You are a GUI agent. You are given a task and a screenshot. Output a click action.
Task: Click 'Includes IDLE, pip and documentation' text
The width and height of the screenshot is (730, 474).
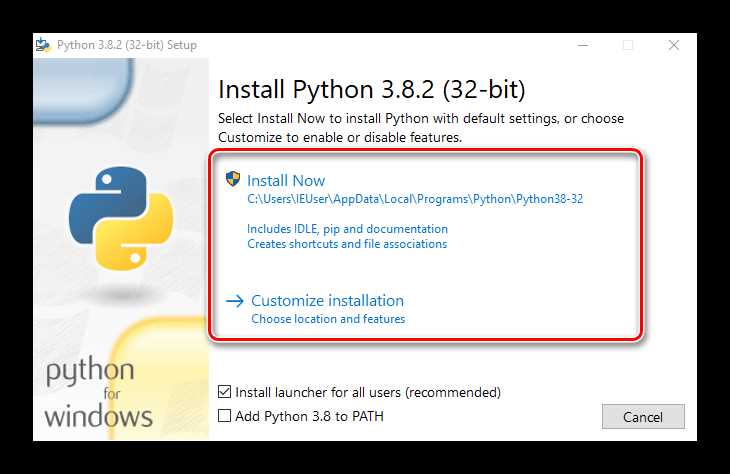[x=347, y=229]
